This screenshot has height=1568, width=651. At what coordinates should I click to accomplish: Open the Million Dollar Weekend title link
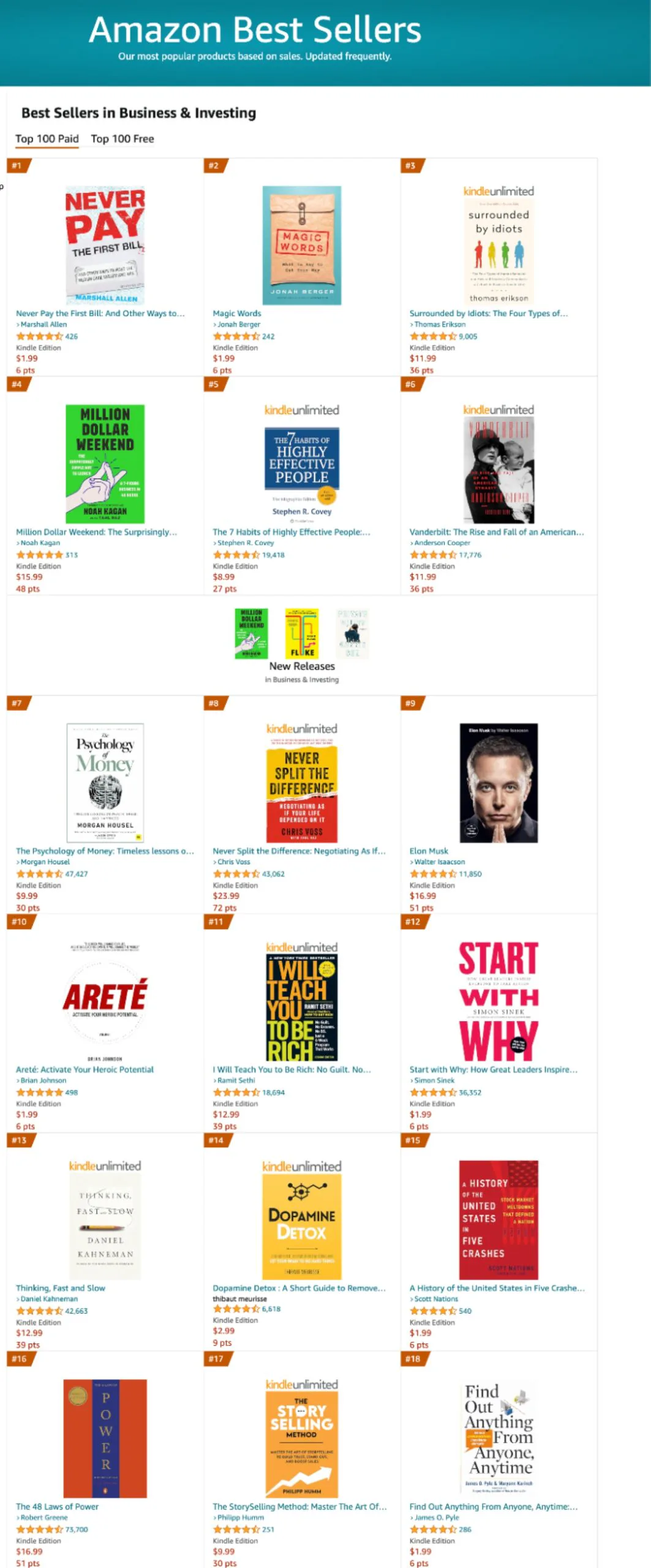click(96, 532)
